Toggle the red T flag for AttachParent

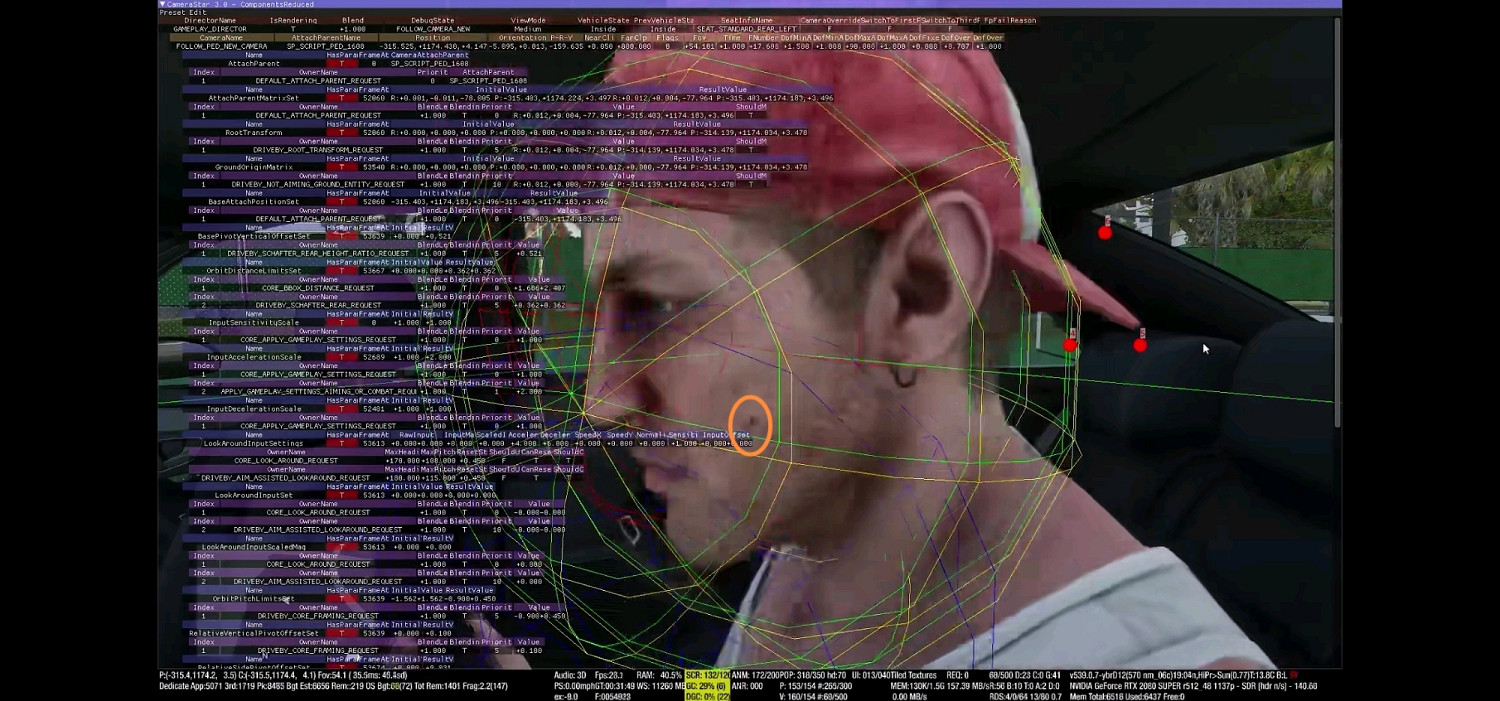tap(341, 63)
